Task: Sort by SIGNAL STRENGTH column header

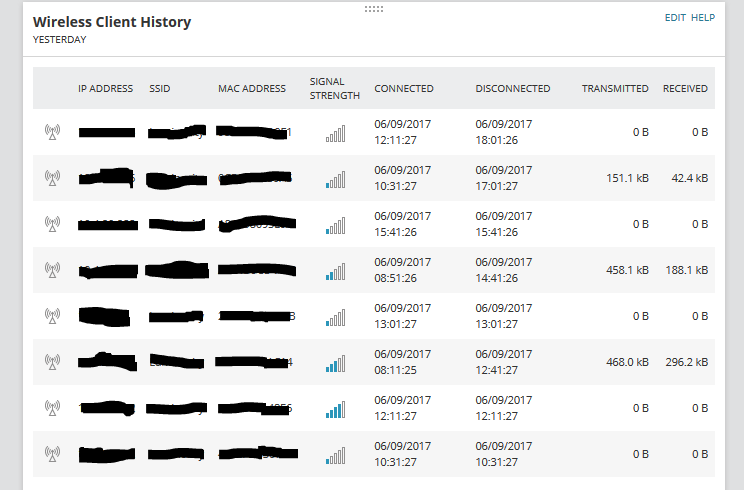Action: 335,89
